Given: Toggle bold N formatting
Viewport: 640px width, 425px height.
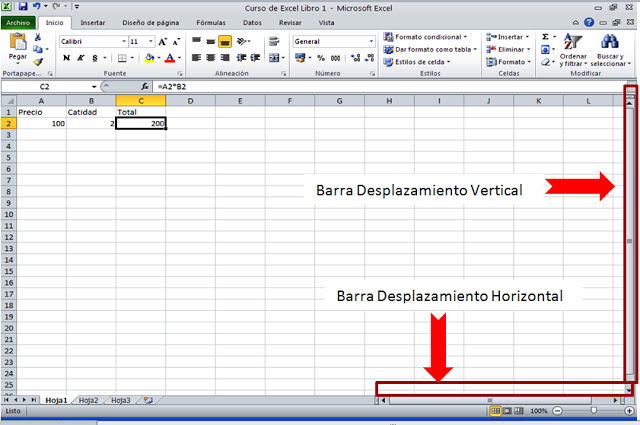Looking at the screenshot, I should click(x=67, y=58).
